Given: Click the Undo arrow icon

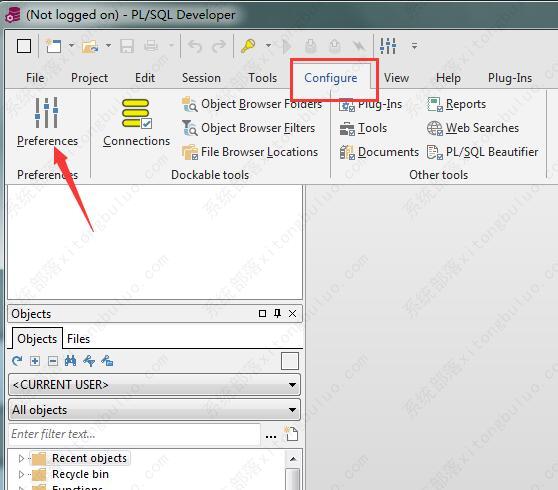Looking at the screenshot, I should [x=195, y=46].
